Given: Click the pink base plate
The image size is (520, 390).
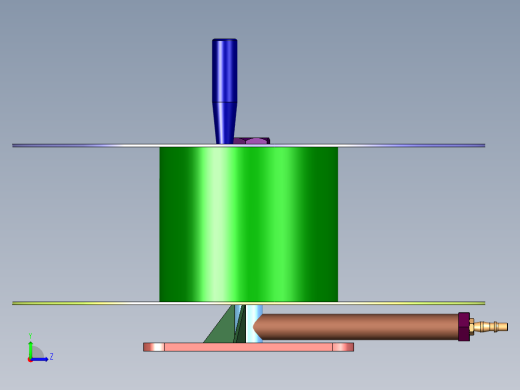Looking at the screenshot, I should pos(248,347).
